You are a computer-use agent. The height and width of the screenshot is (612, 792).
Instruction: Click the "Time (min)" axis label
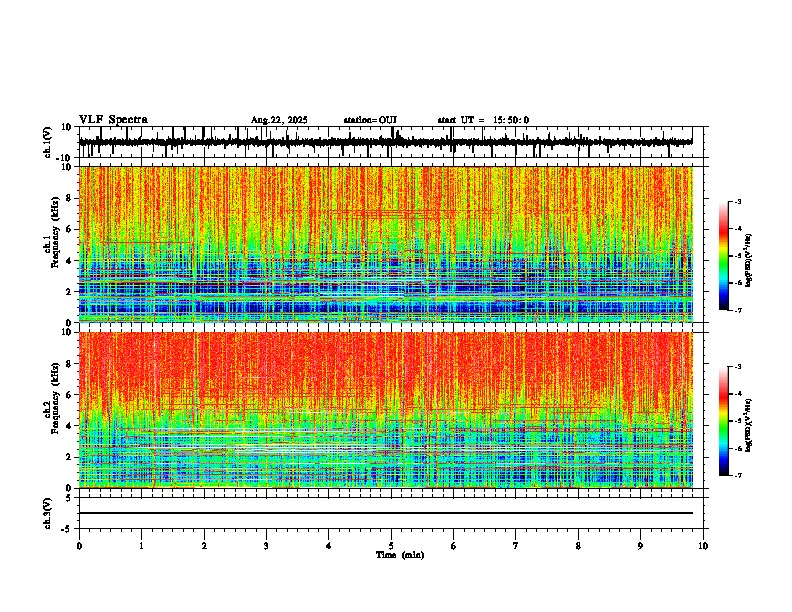[400, 555]
